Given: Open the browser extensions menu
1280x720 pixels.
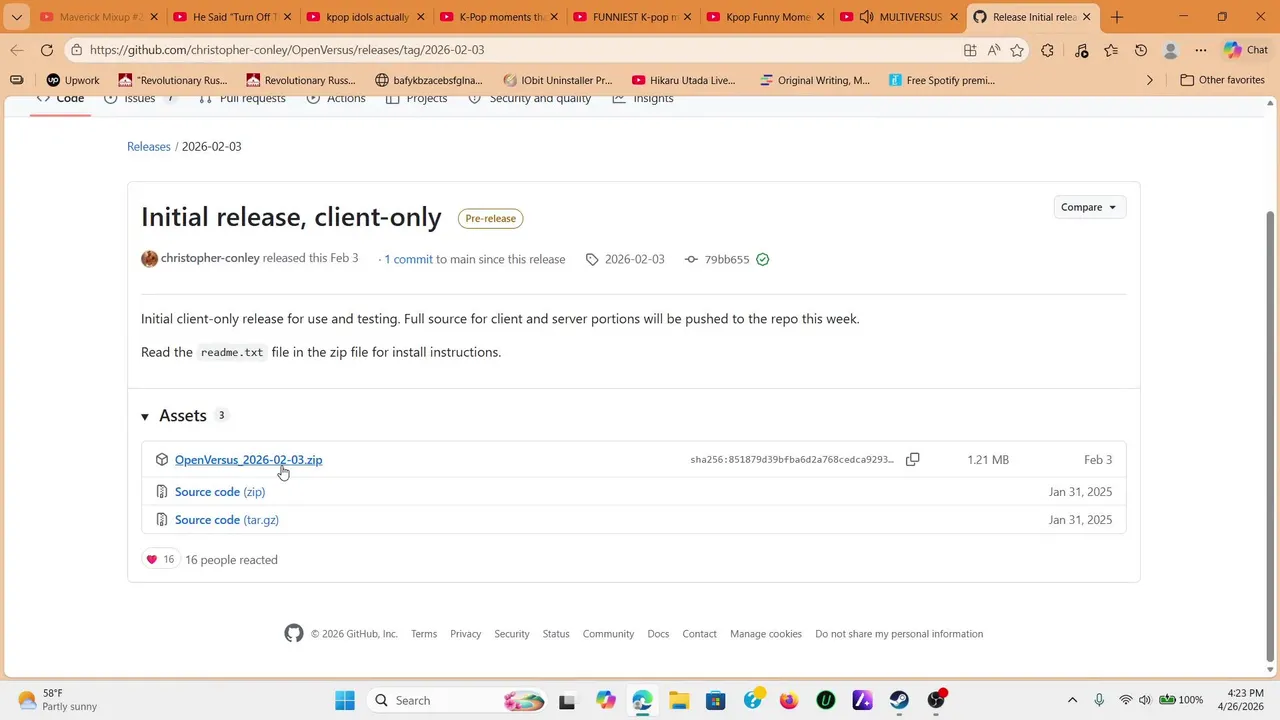Looking at the screenshot, I should click(1047, 50).
